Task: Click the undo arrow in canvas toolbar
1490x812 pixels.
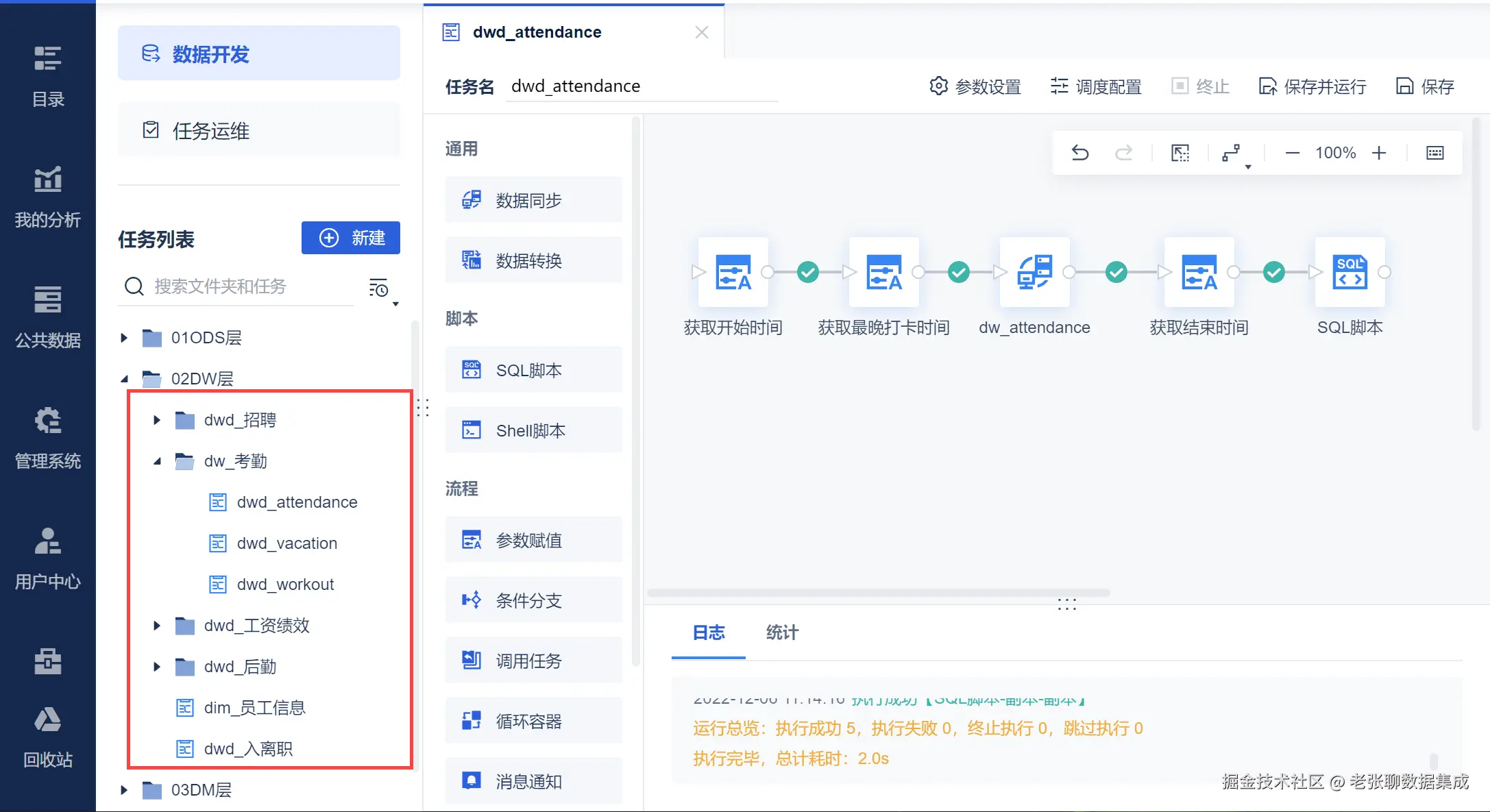Action: 1080,153
